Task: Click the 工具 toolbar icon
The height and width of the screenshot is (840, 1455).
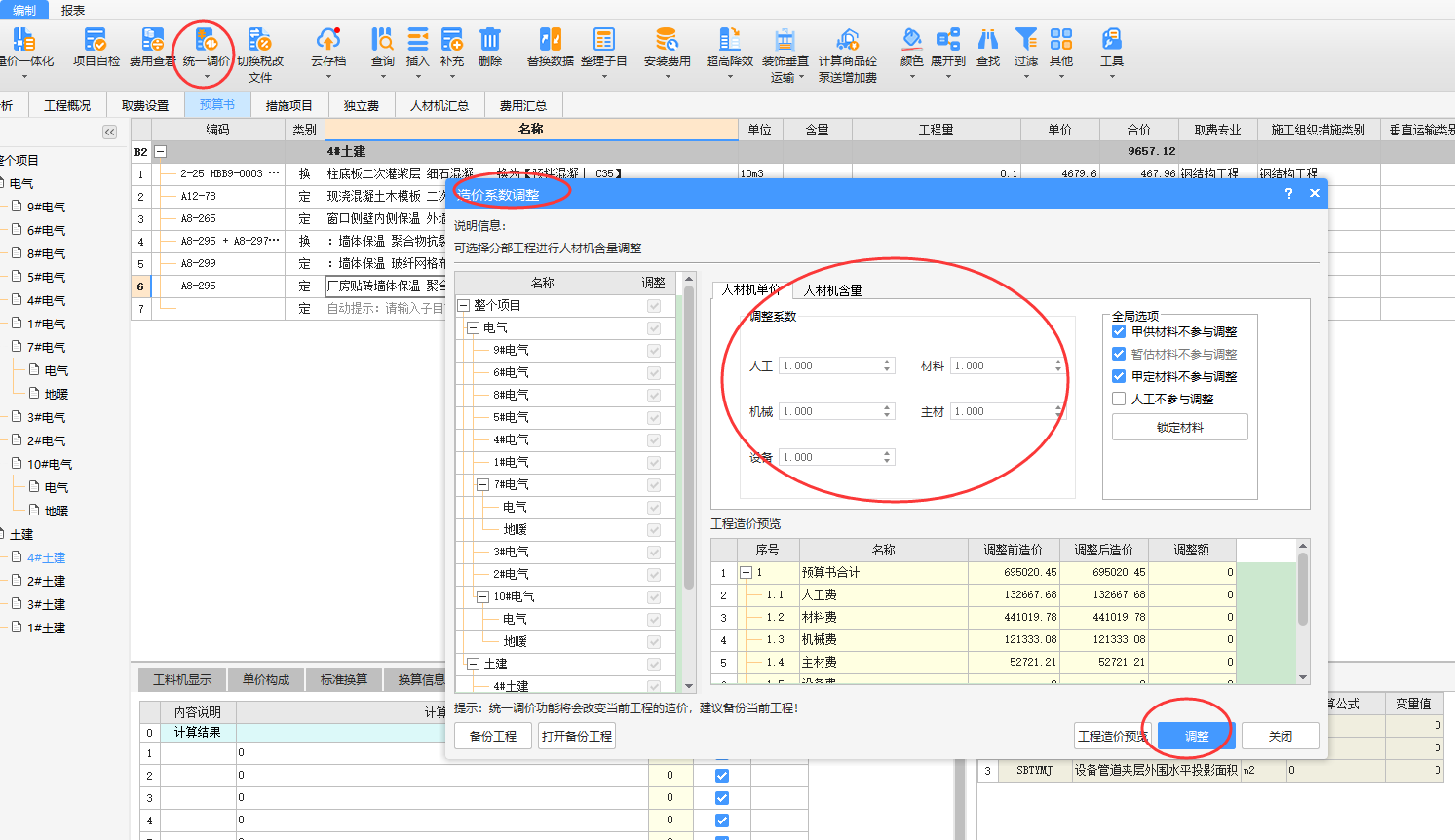Action: (1112, 39)
